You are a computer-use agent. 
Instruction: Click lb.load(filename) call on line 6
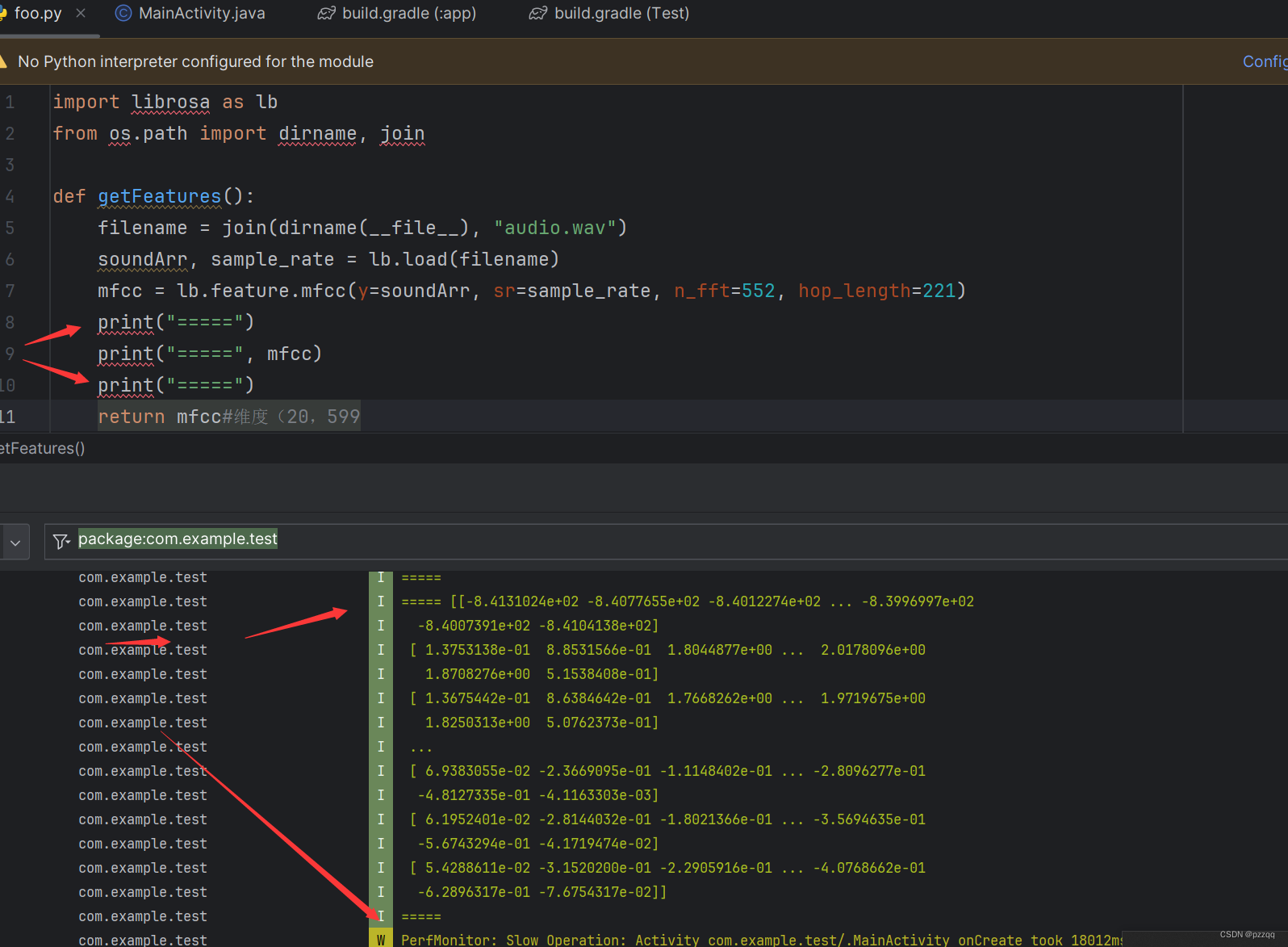click(x=464, y=259)
